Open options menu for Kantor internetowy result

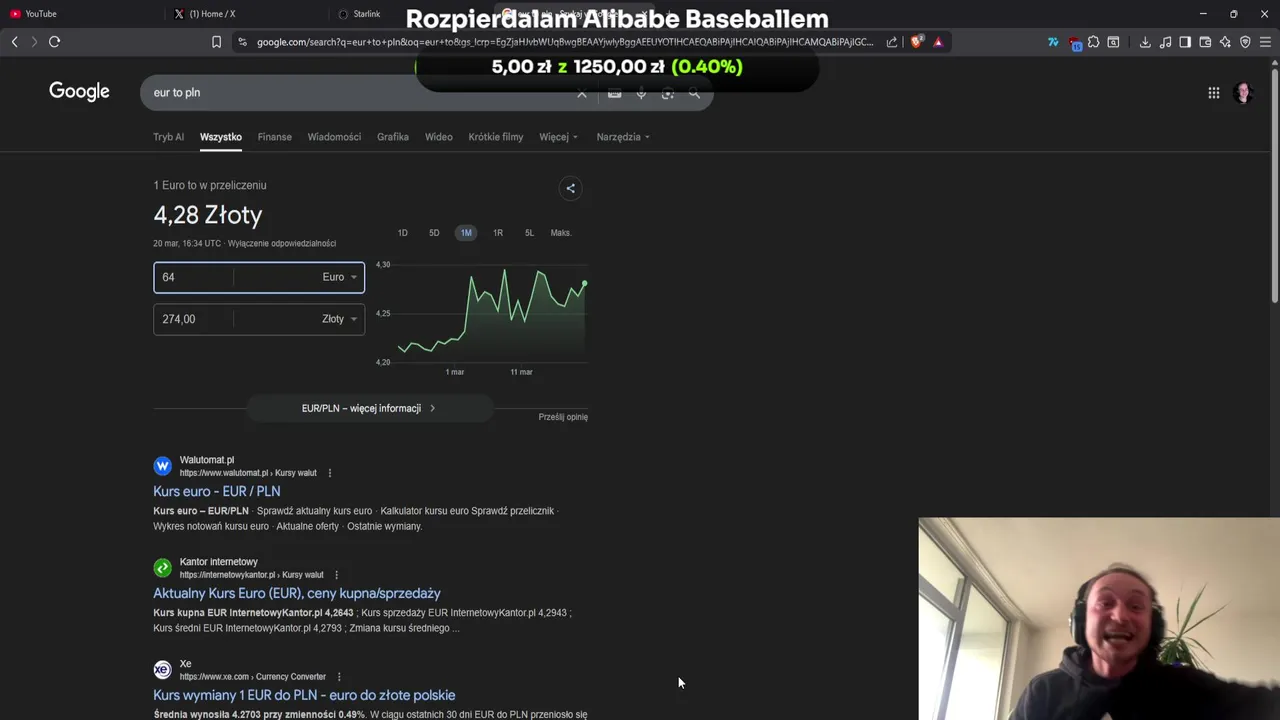pos(336,575)
